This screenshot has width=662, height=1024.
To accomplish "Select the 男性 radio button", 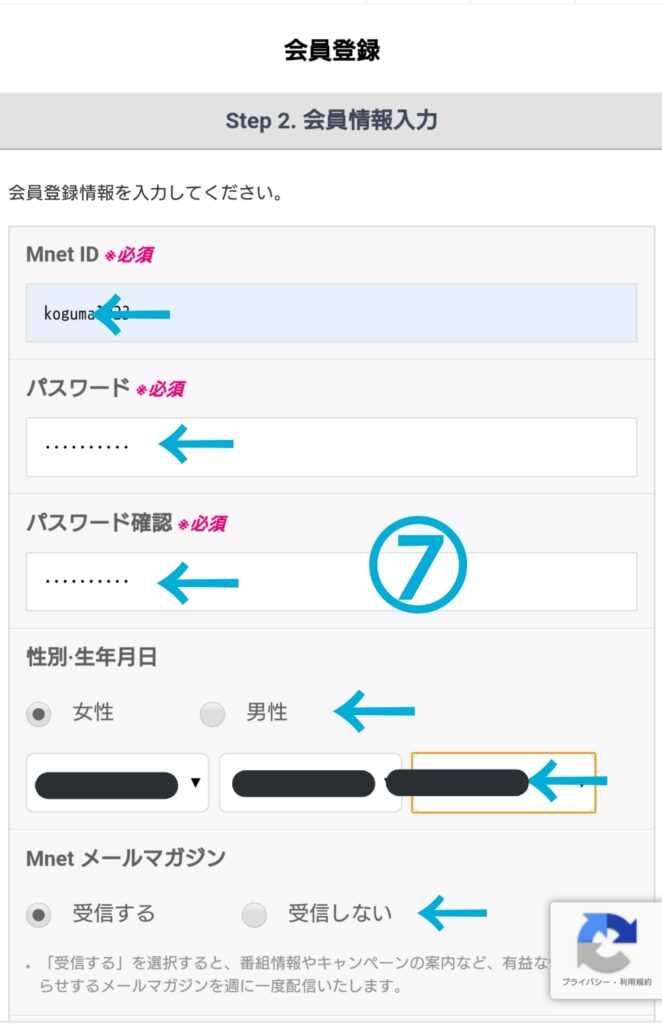I will (212, 714).
